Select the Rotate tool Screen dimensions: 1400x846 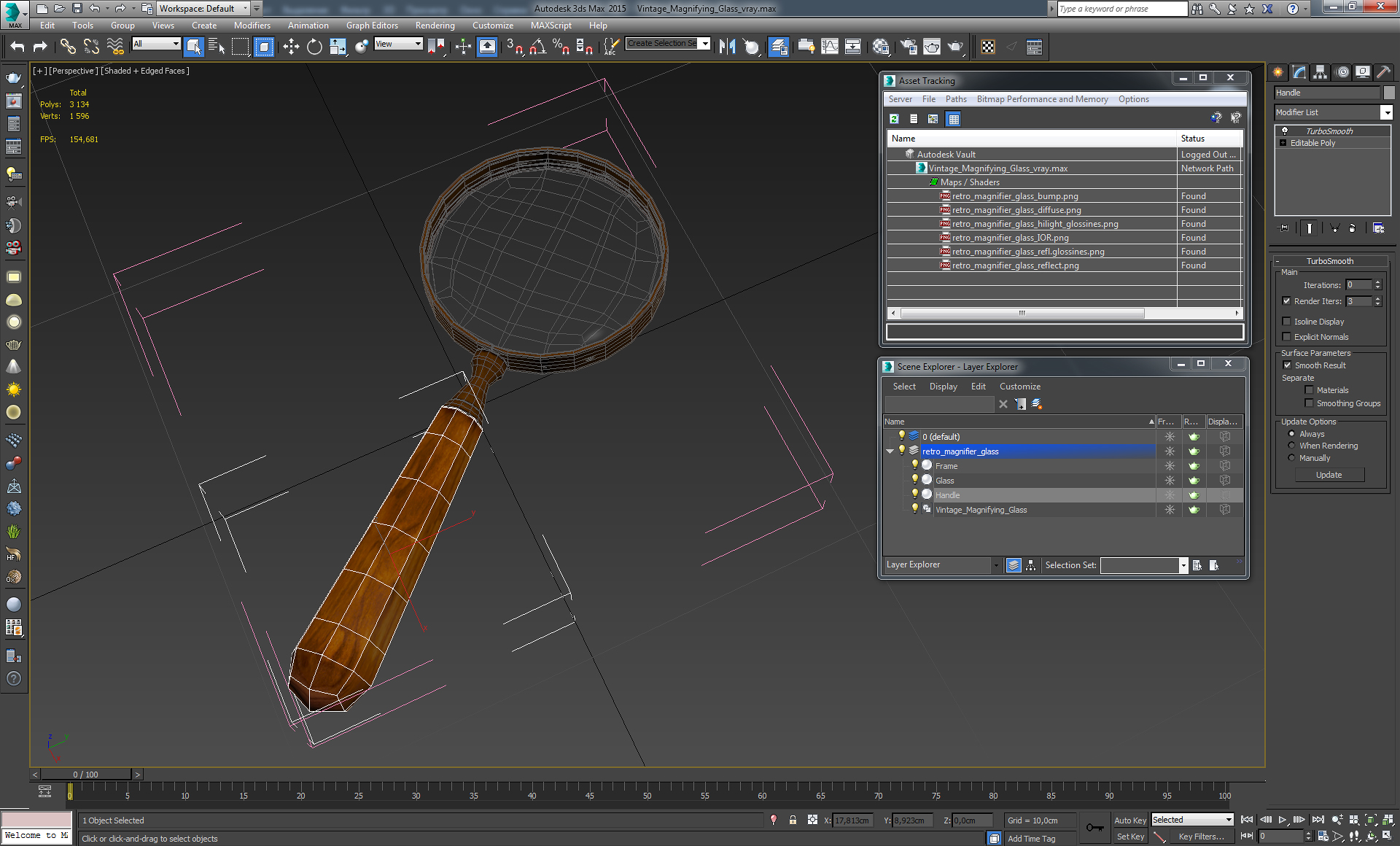pyautogui.click(x=314, y=47)
